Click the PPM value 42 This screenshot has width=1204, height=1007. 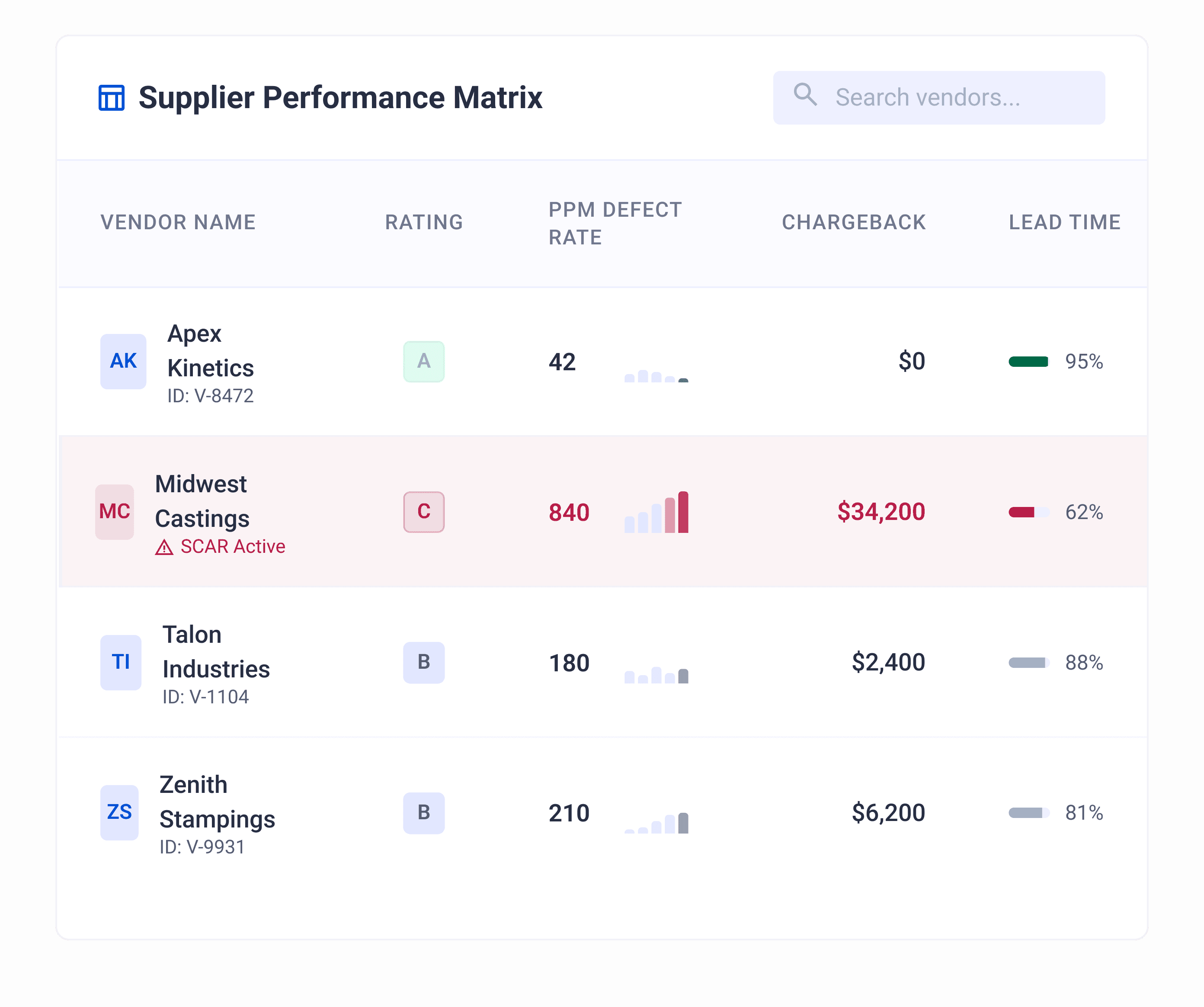point(562,362)
